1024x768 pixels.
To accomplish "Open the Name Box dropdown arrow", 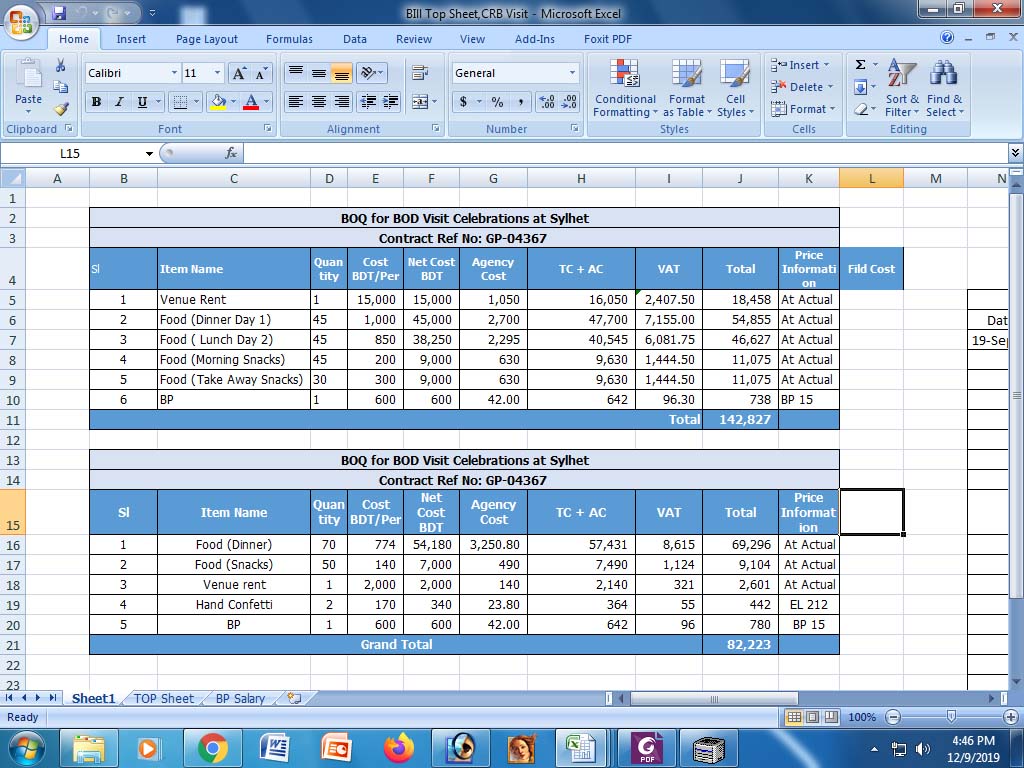I will click(149, 154).
